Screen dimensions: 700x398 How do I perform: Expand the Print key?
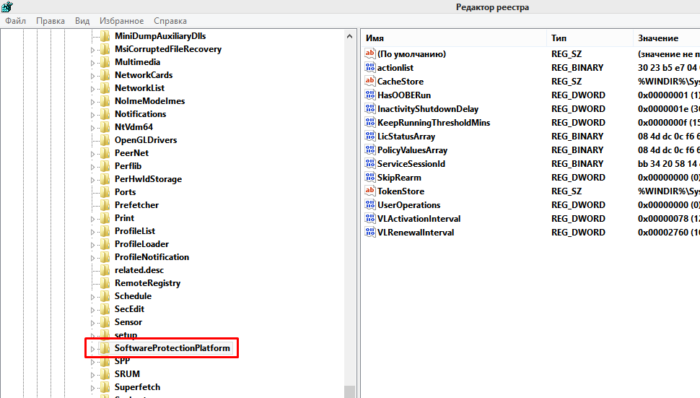[93, 219]
